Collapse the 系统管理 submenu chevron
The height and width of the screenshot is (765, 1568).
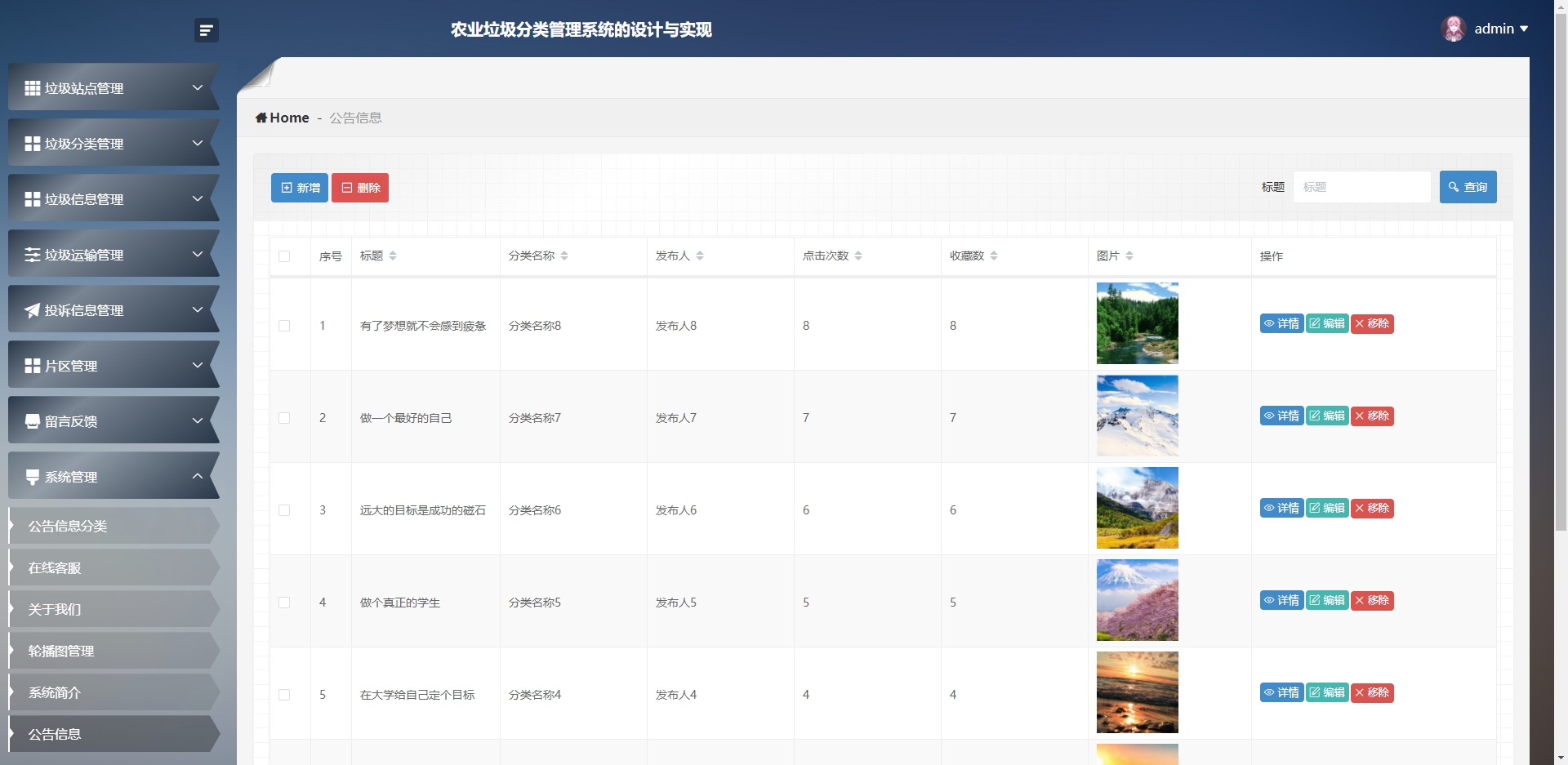[197, 476]
